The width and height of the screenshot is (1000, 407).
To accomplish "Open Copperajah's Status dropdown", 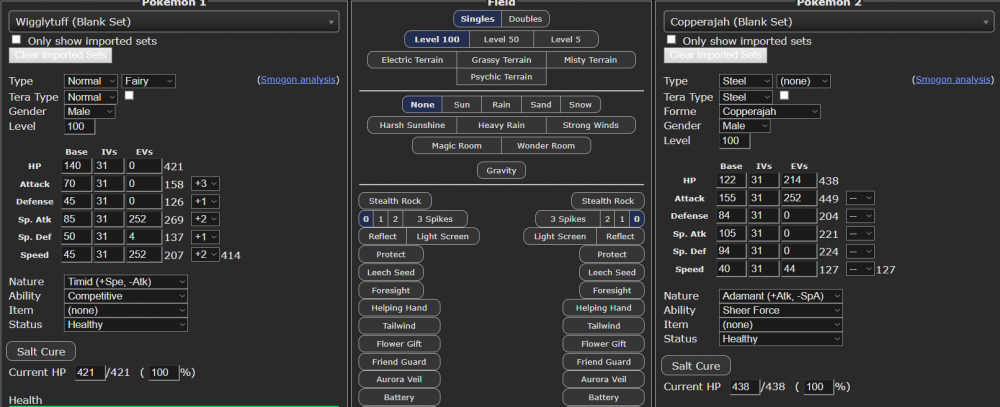I will tap(781, 339).
